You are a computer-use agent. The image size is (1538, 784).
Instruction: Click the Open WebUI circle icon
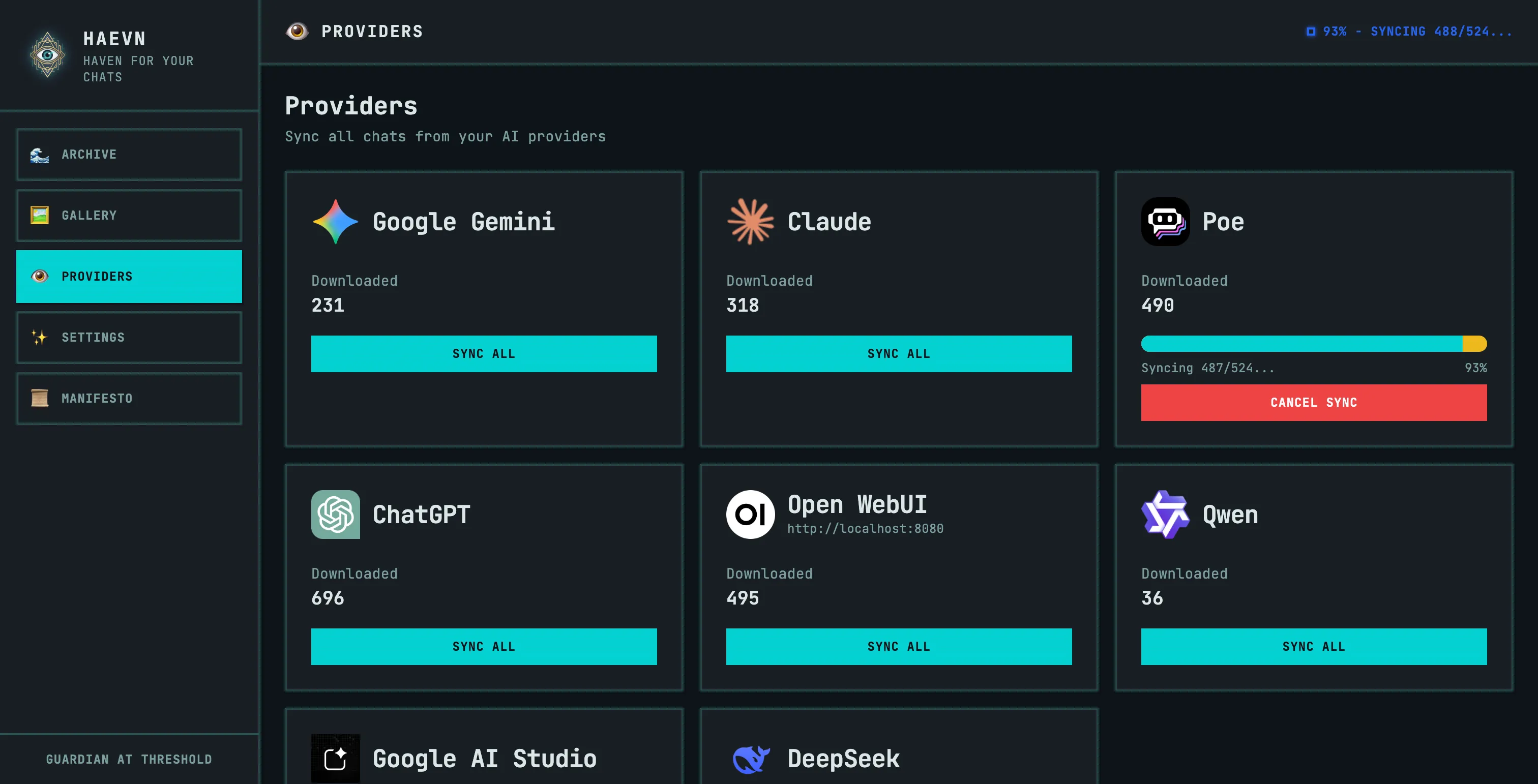[x=750, y=515]
